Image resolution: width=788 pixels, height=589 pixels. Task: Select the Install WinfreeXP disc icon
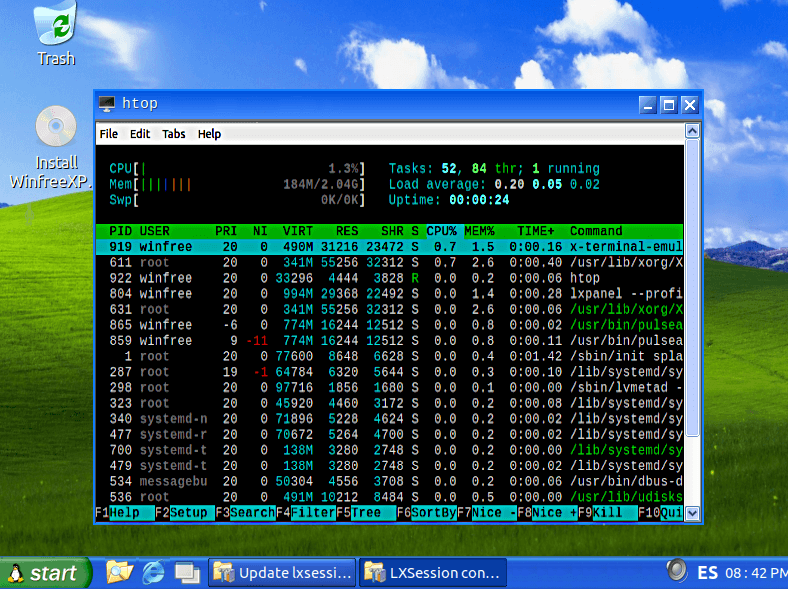(x=56, y=147)
